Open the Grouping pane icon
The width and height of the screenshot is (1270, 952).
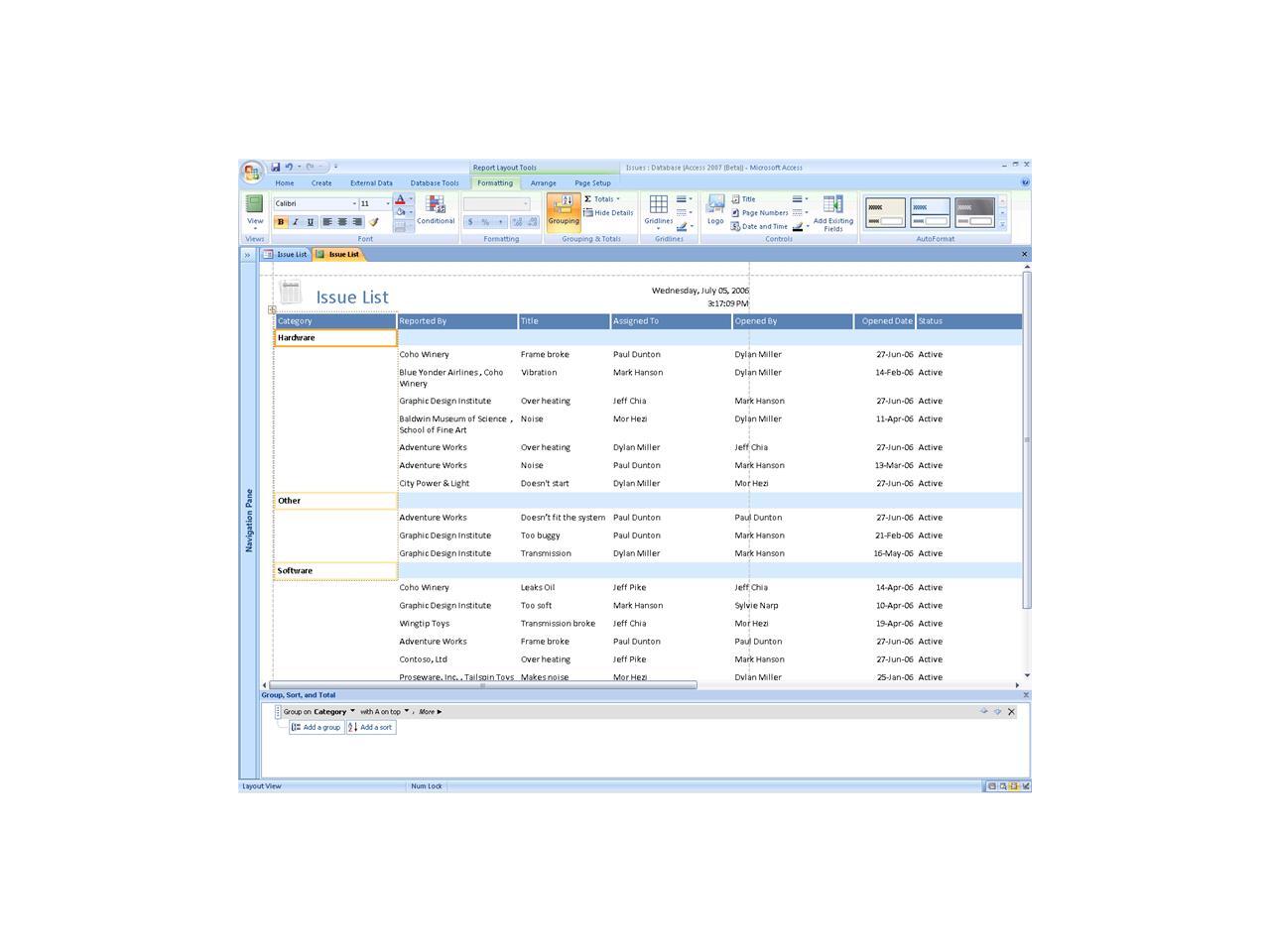coord(564,211)
